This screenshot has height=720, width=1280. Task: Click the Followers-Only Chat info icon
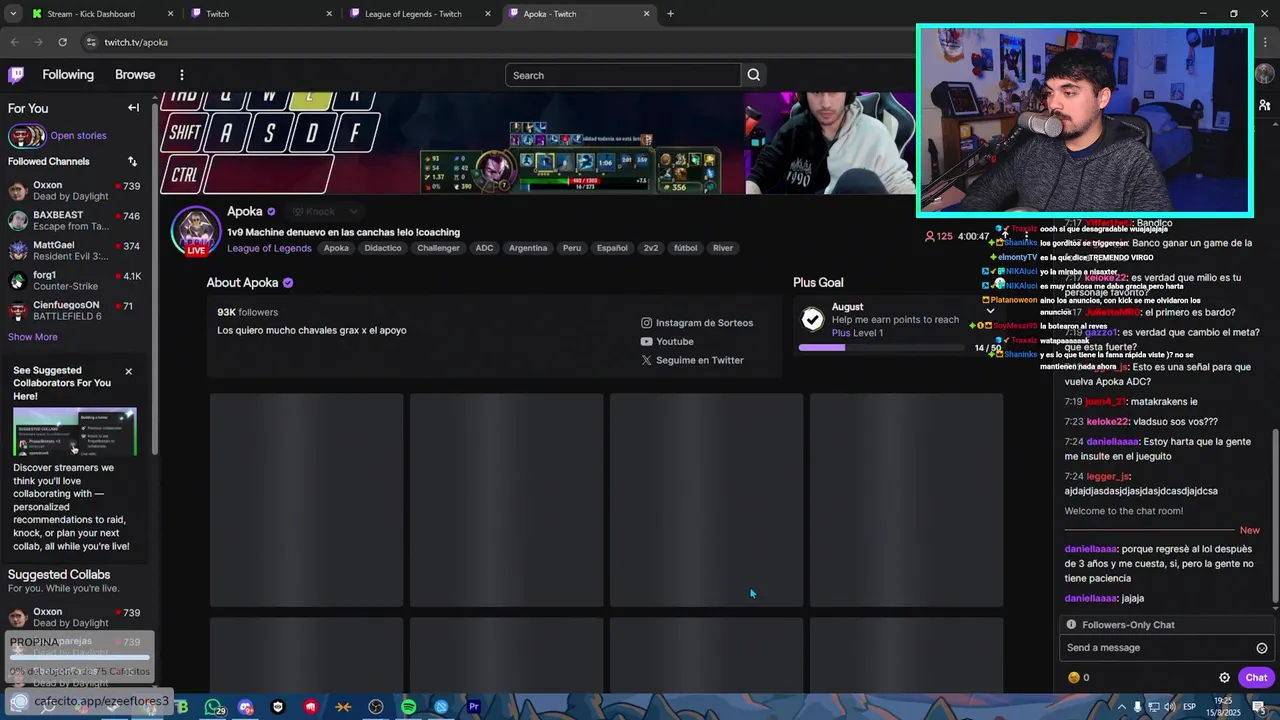point(1071,625)
